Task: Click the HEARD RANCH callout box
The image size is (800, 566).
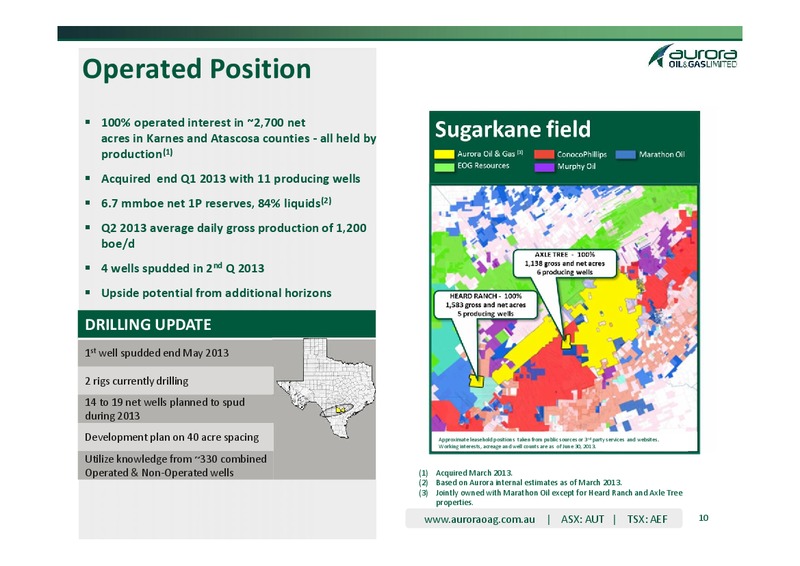Action: tap(485, 305)
